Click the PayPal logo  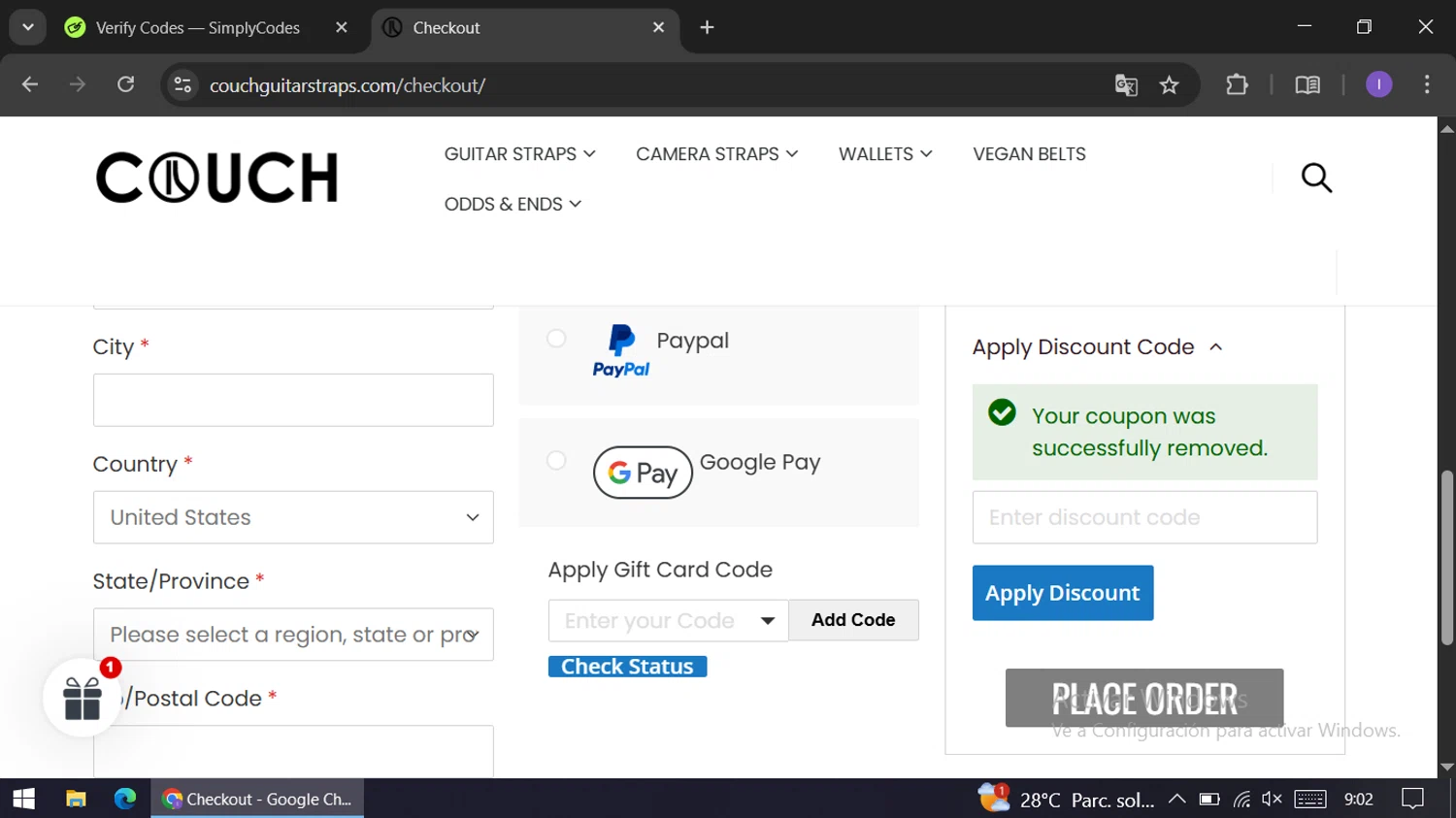click(621, 351)
